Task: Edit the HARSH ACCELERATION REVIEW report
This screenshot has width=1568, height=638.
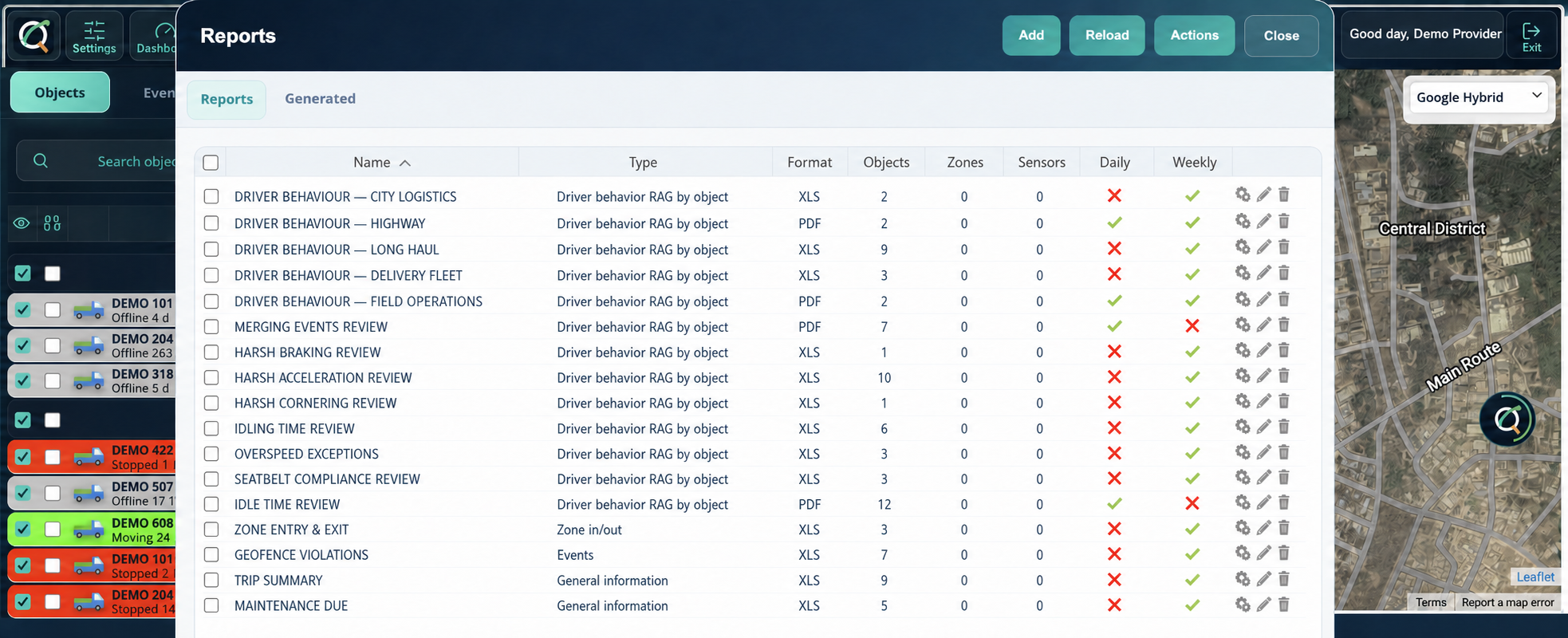Action: pyautogui.click(x=1264, y=376)
